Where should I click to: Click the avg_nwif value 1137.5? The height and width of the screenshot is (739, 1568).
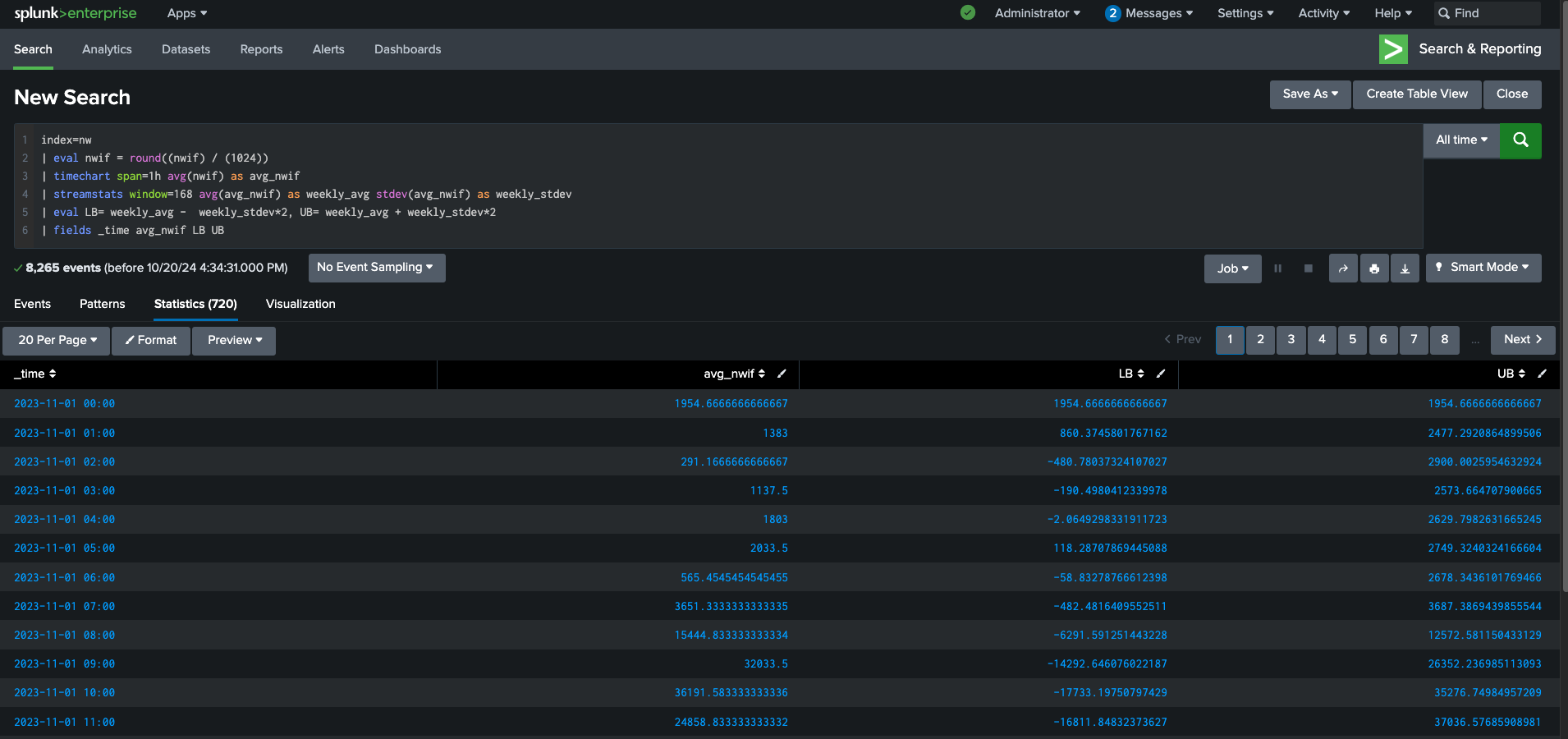click(x=768, y=491)
